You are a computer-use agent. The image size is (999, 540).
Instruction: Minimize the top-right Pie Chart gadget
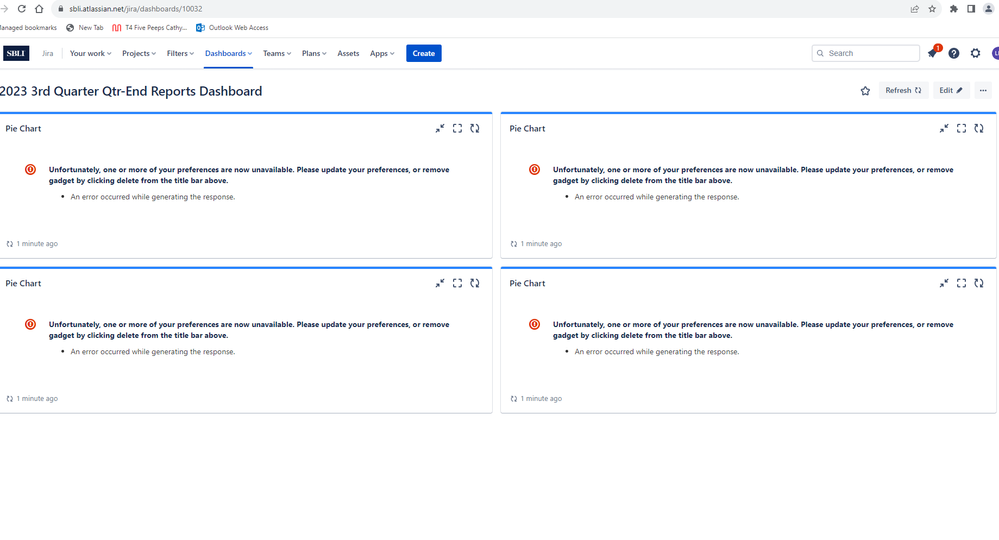point(944,129)
